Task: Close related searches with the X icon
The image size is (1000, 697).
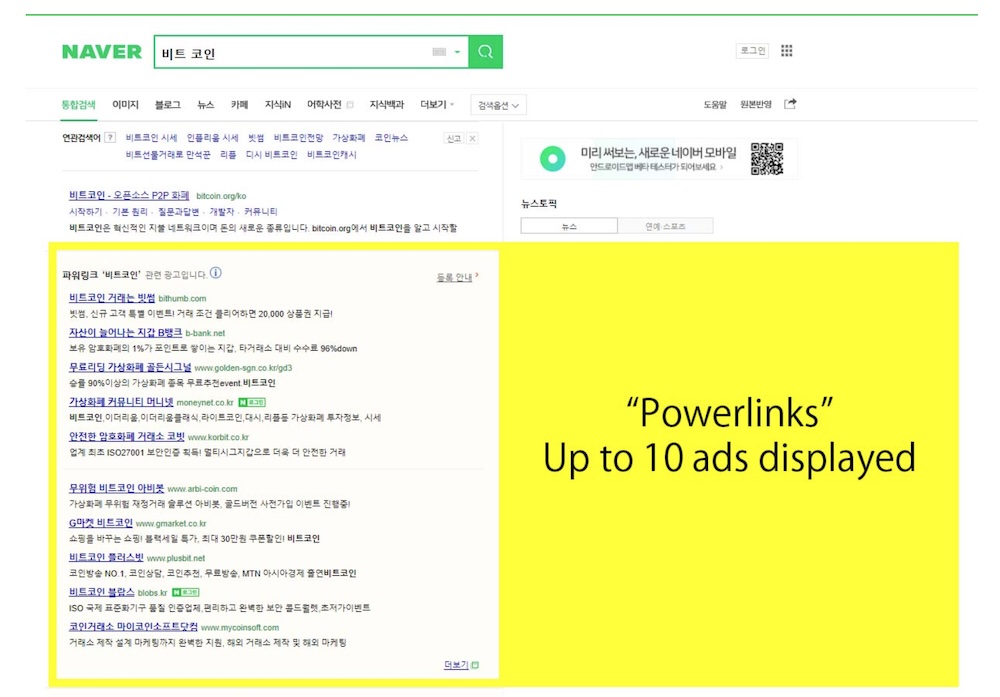Action: 473,138
